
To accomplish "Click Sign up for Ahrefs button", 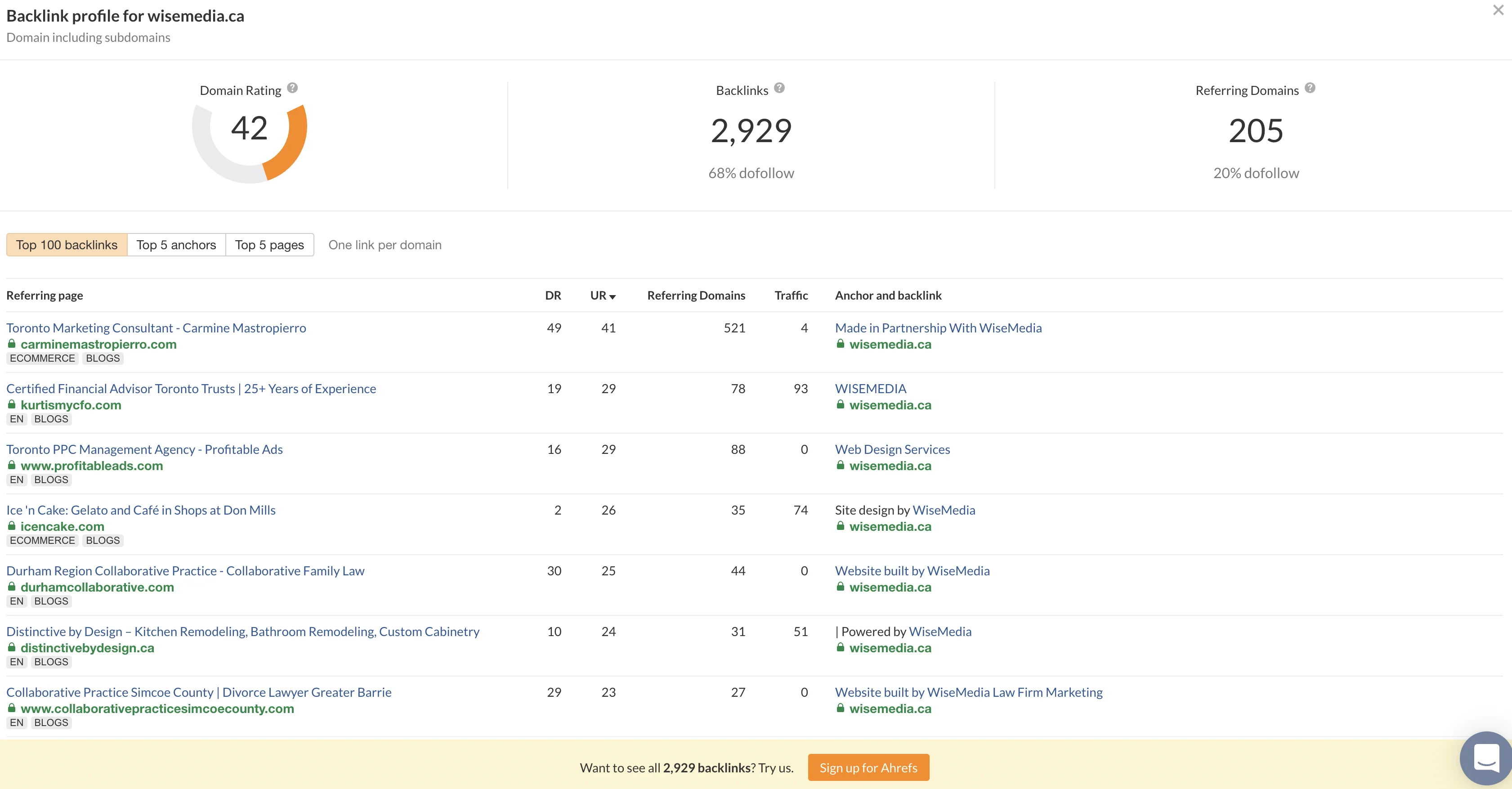I will click(x=869, y=767).
